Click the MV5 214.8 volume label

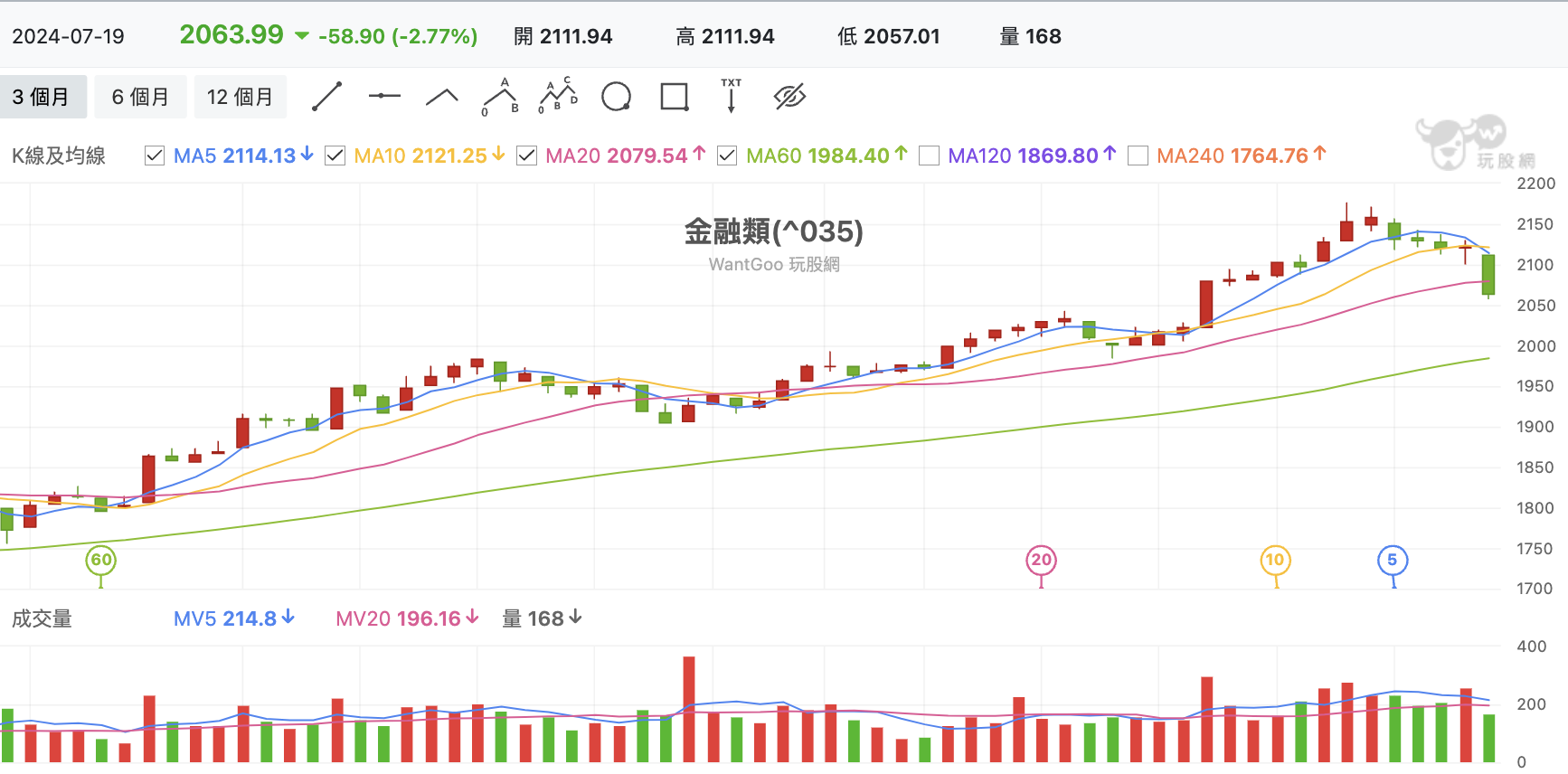click(x=234, y=618)
